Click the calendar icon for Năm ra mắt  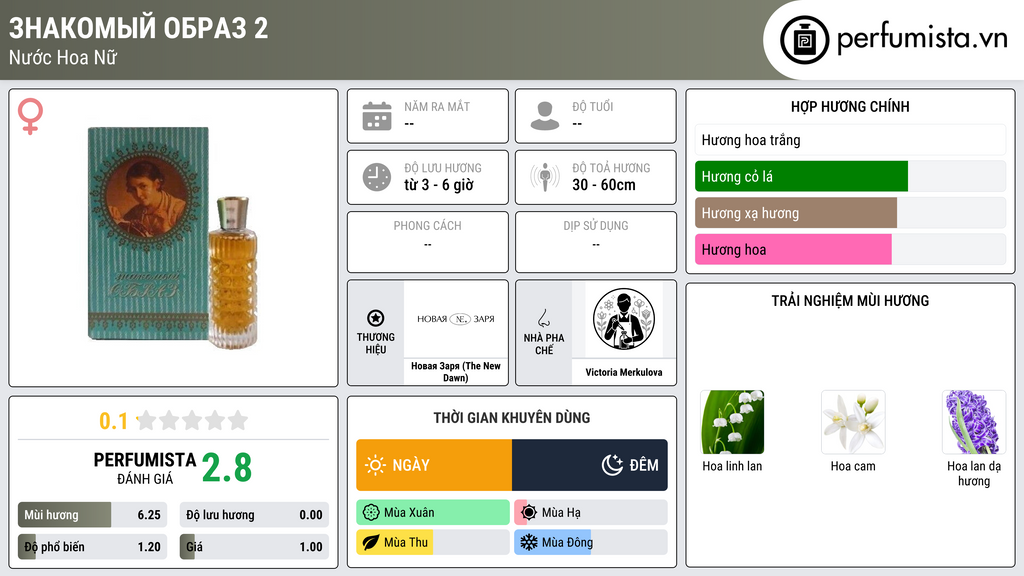click(x=377, y=116)
